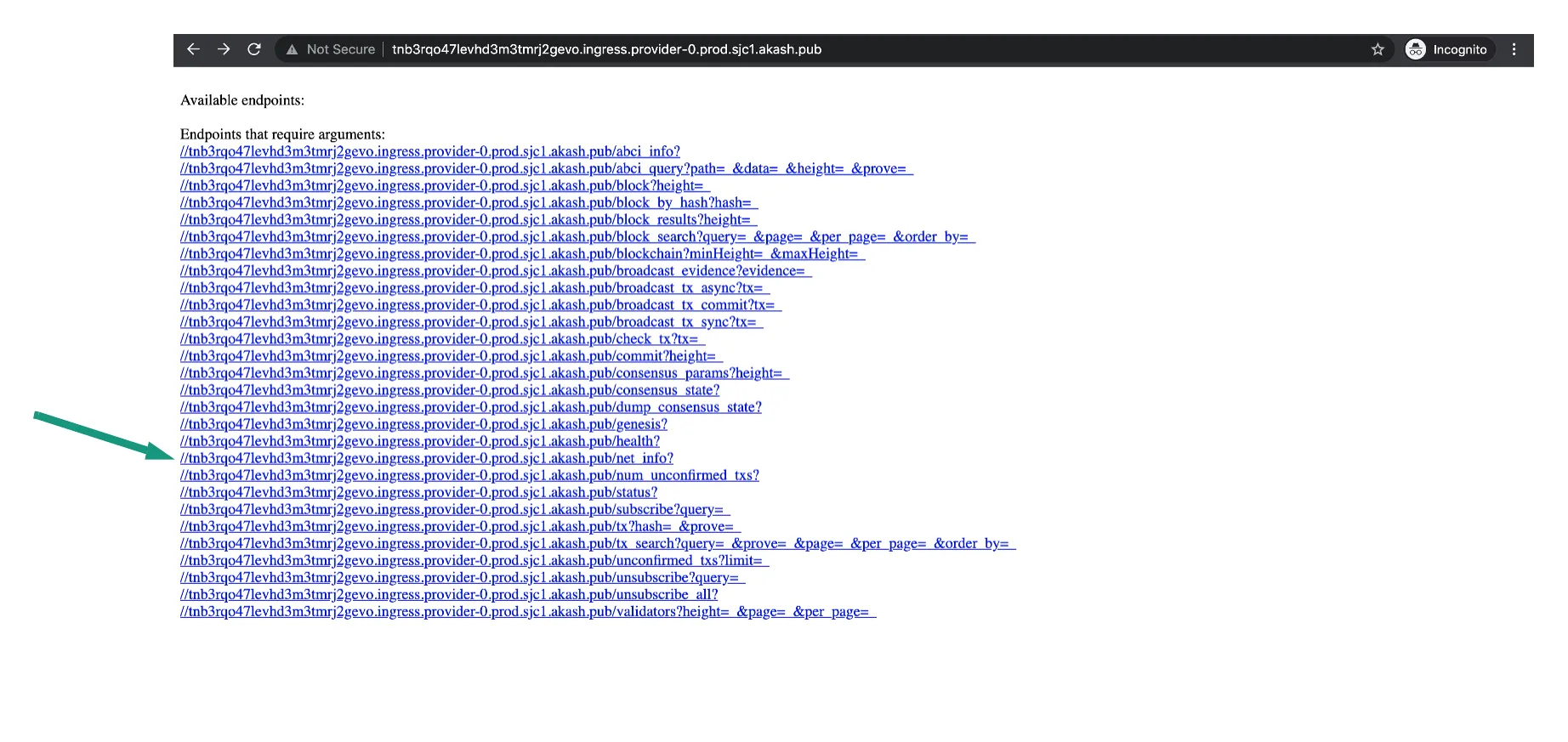Open the genesis endpoint link

pos(423,424)
